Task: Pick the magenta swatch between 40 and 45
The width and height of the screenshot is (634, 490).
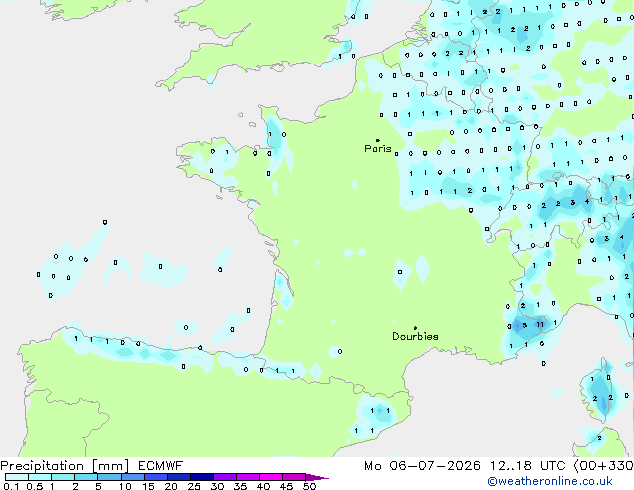Action: point(271,477)
